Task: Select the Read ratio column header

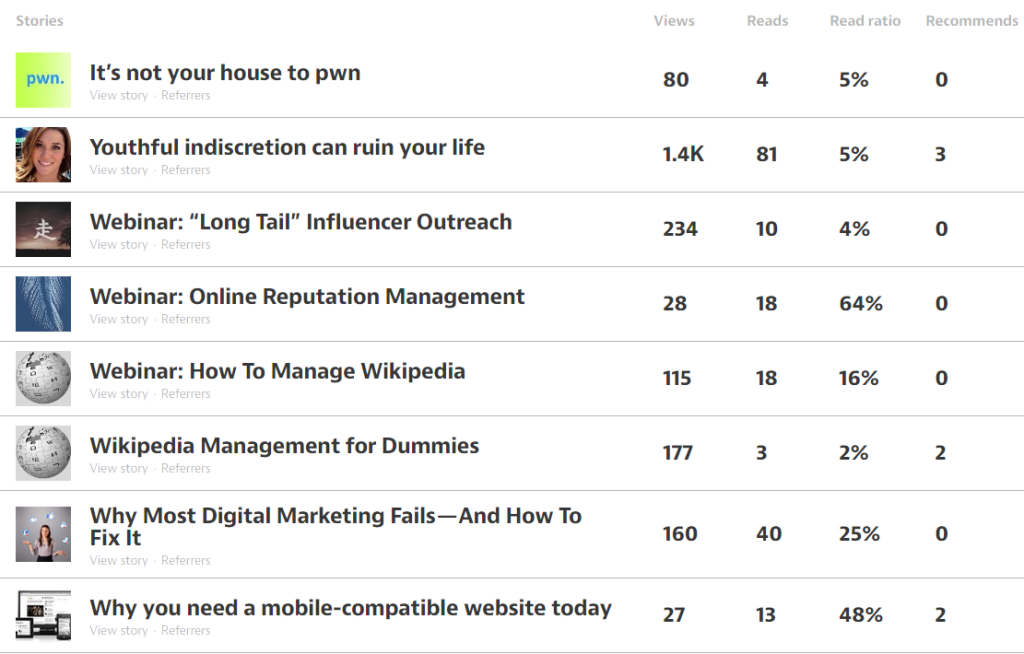Action: click(865, 21)
